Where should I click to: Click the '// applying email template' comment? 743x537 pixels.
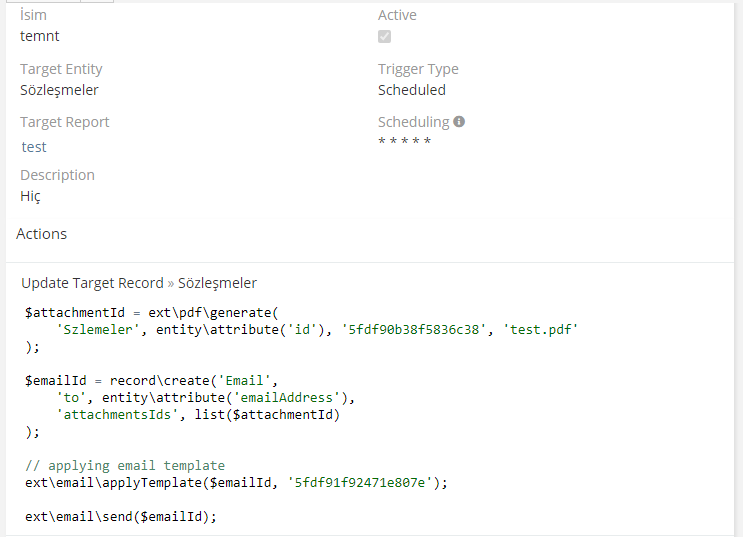point(125,465)
